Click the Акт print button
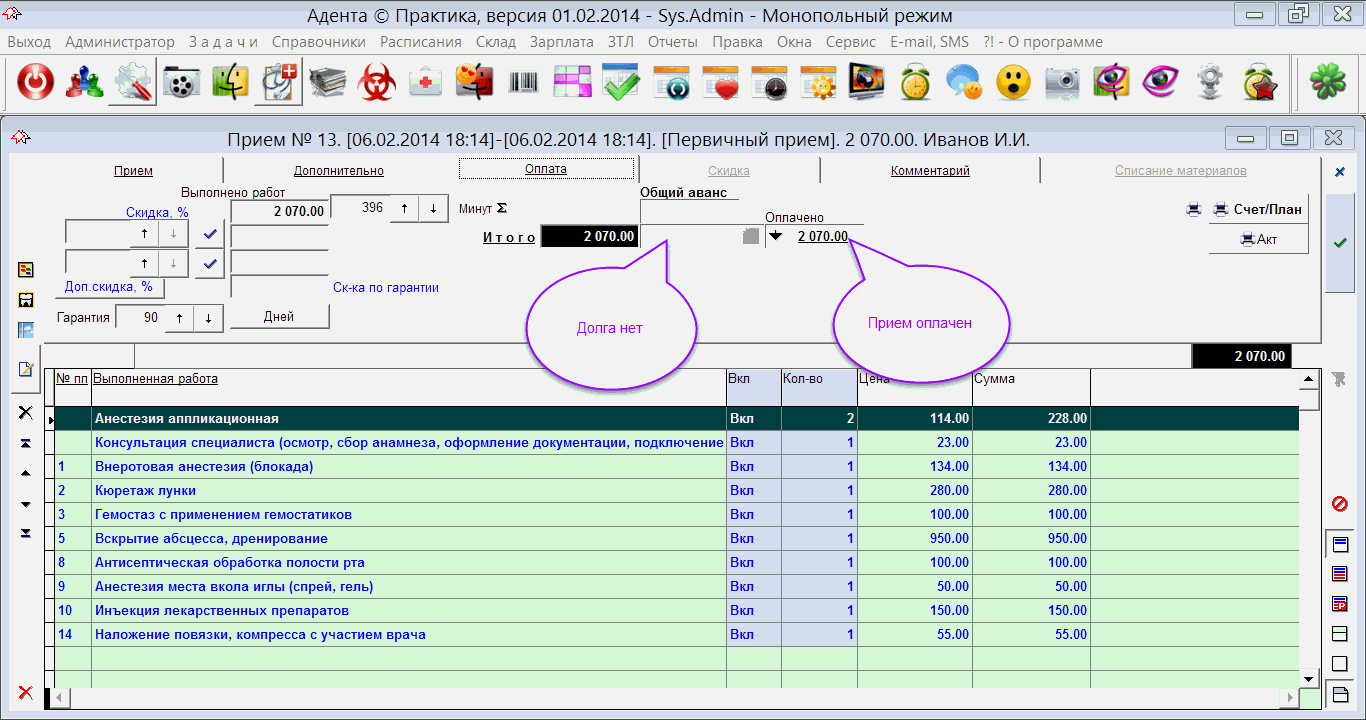The width and height of the screenshot is (1366, 720). (x=1258, y=239)
